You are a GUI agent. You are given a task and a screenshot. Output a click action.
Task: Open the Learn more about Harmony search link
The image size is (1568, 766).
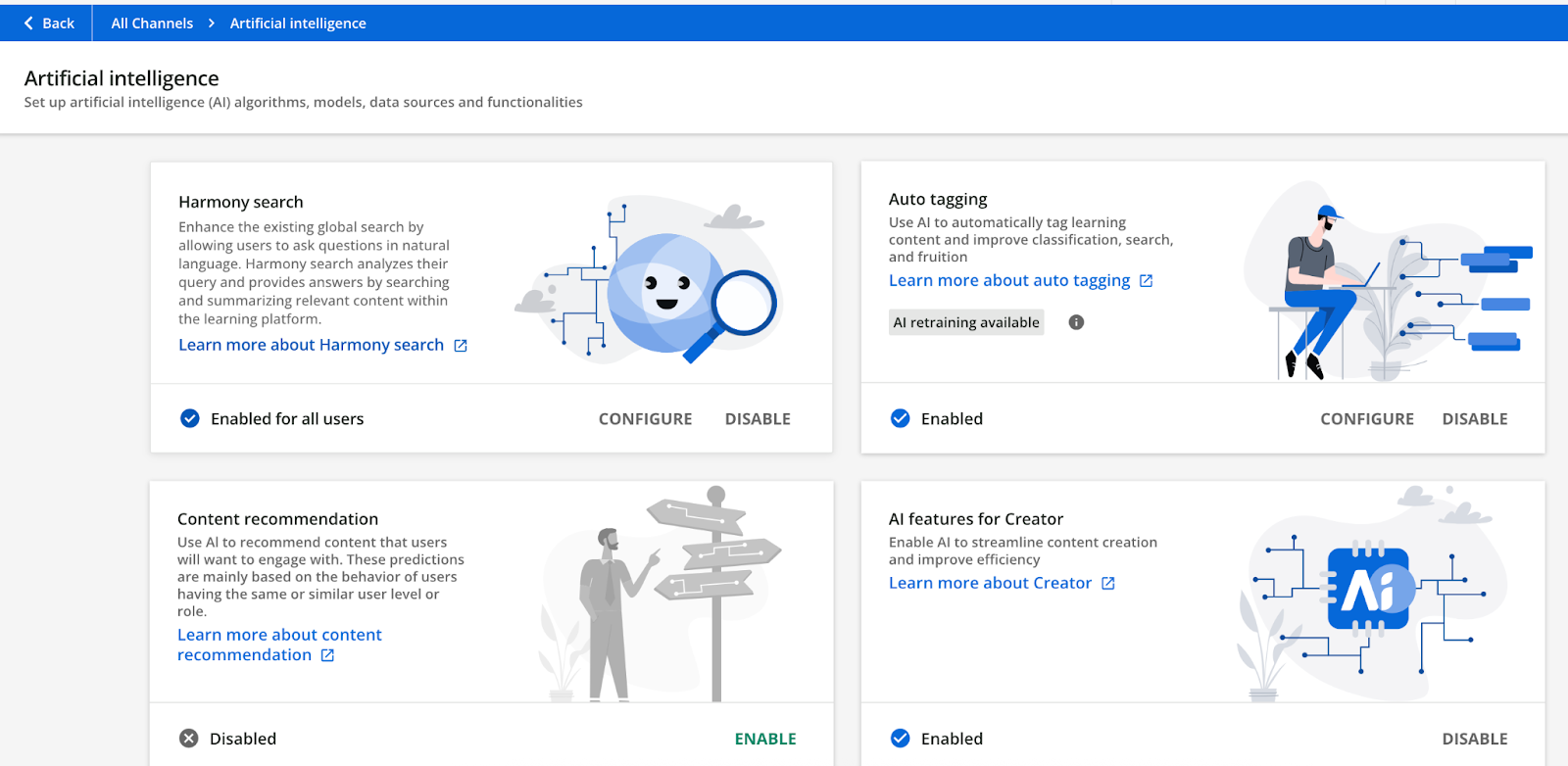pos(311,345)
